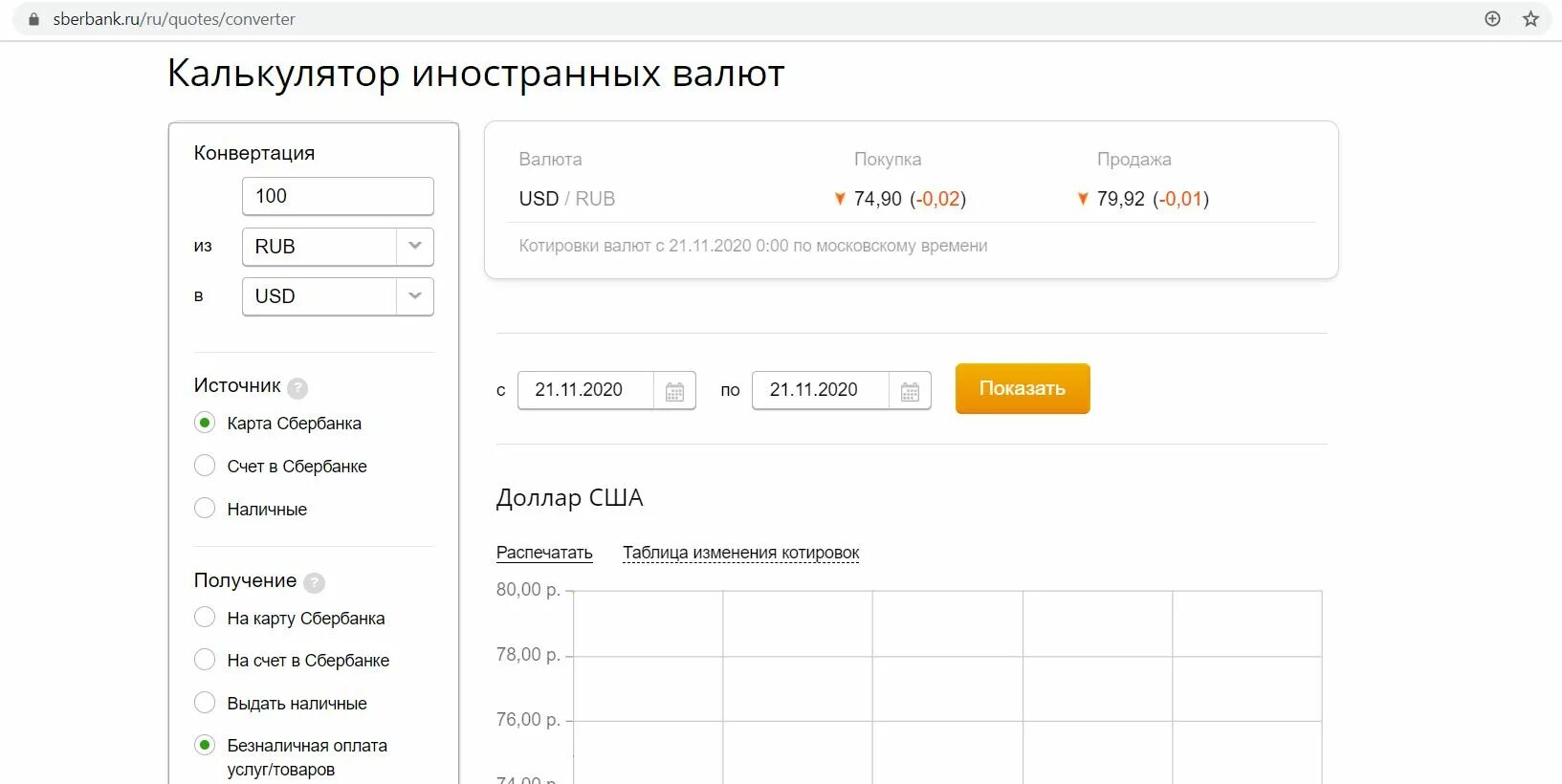Open the USD target currency dropdown

(x=338, y=296)
